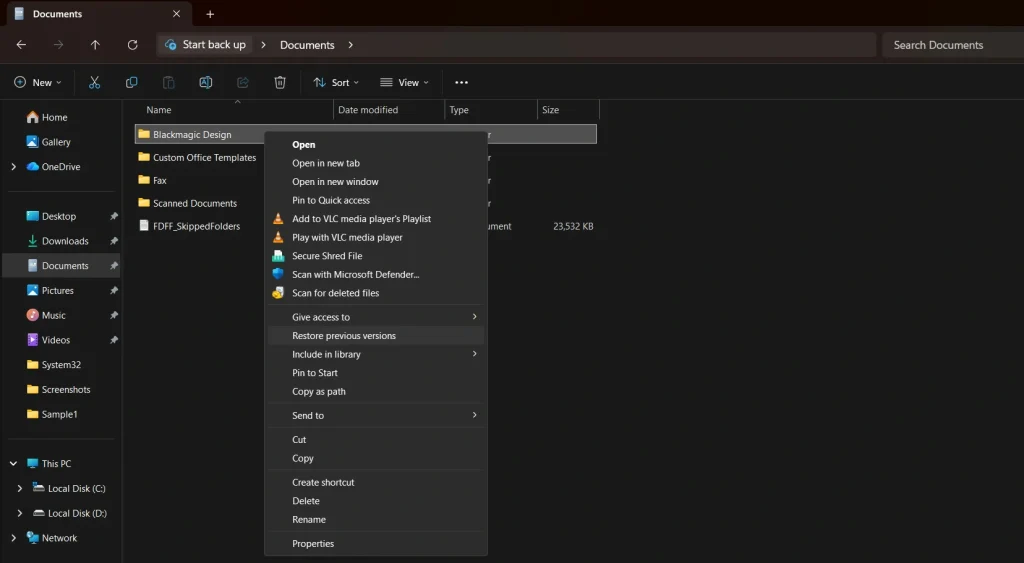Choose Open in the context menu
This screenshot has height=563, width=1024.
pyautogui.click(x=376, y=144)
